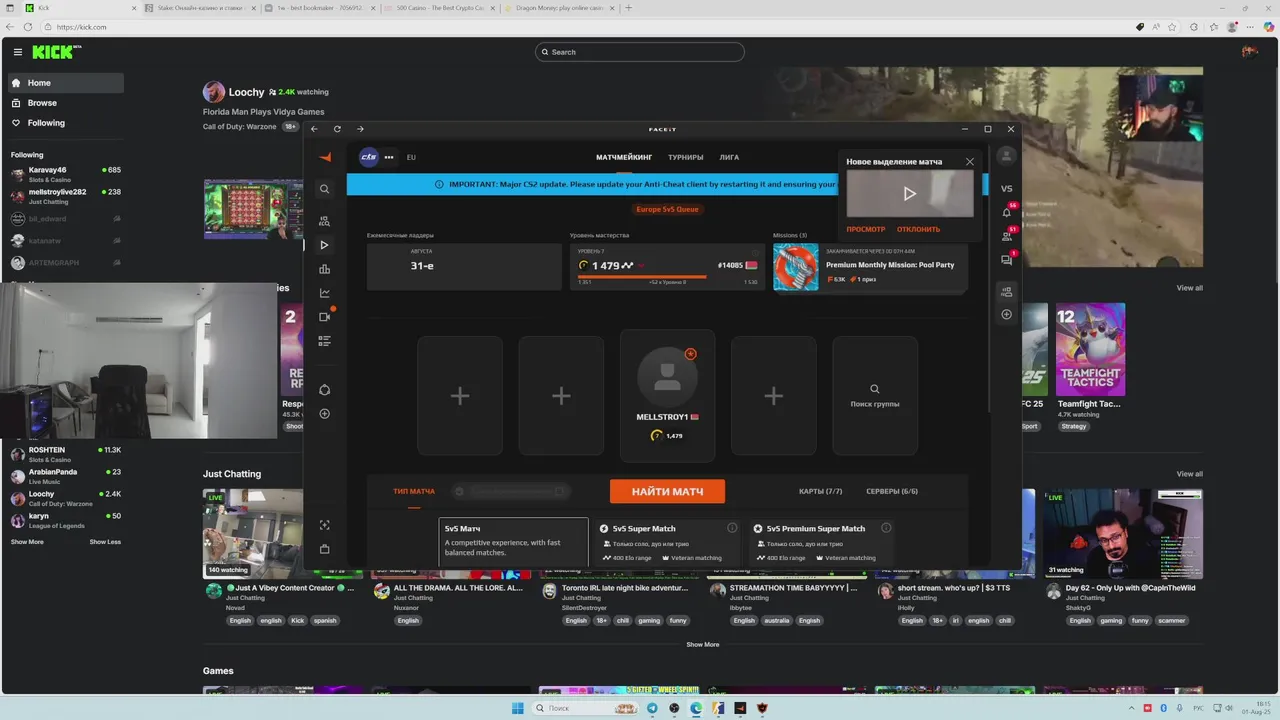
Task: Select the 5v5 Super Match card
Action: (668, 541)
